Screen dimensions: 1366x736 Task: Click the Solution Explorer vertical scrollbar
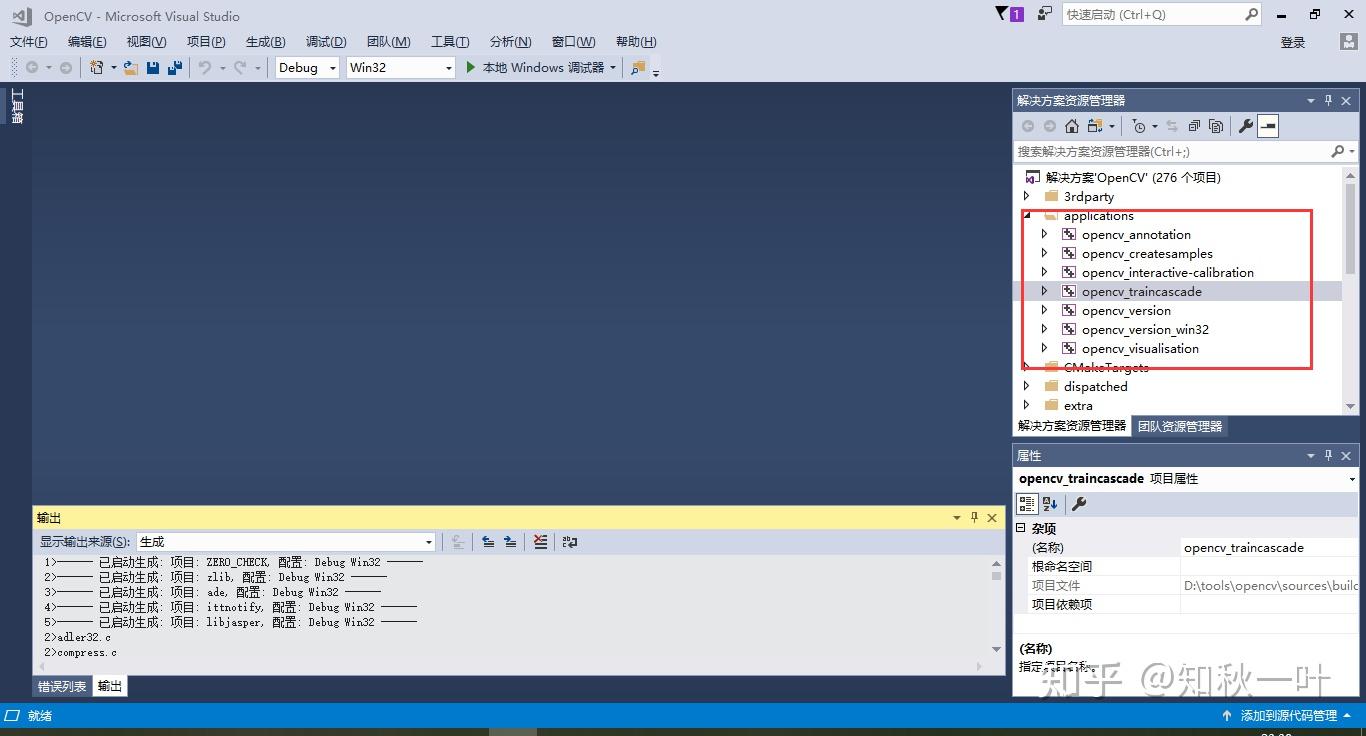click(1351, 290)
